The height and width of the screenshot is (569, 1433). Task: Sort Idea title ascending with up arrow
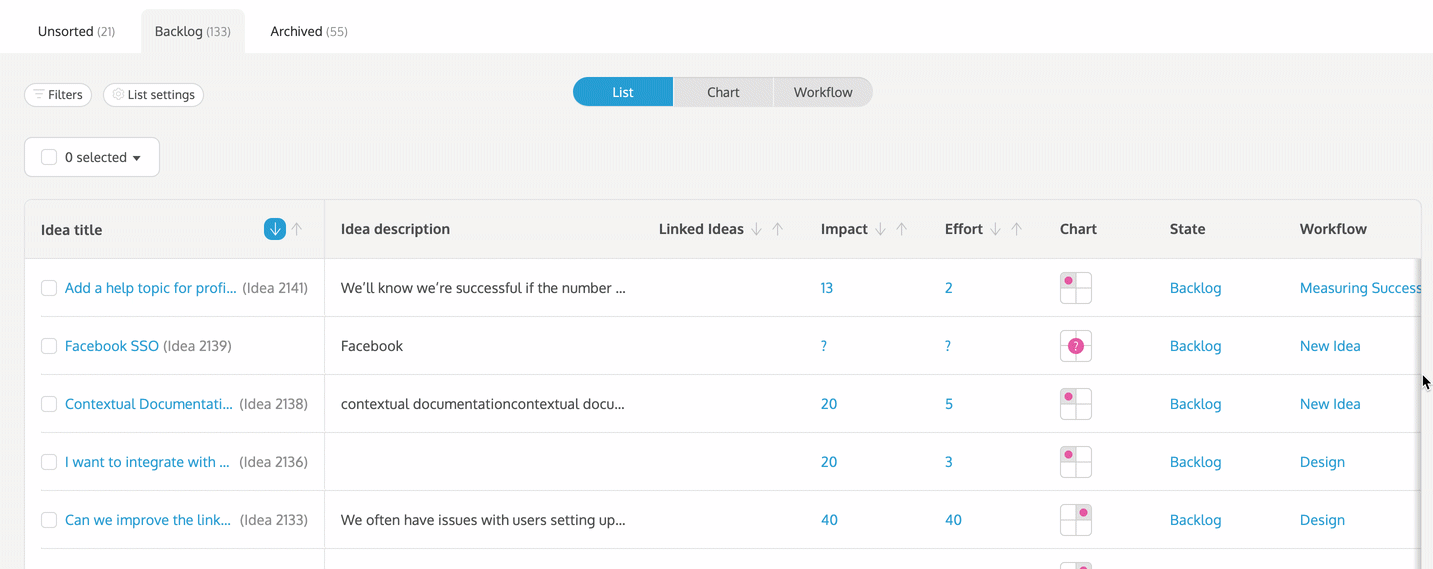click(x=297, y=229)
